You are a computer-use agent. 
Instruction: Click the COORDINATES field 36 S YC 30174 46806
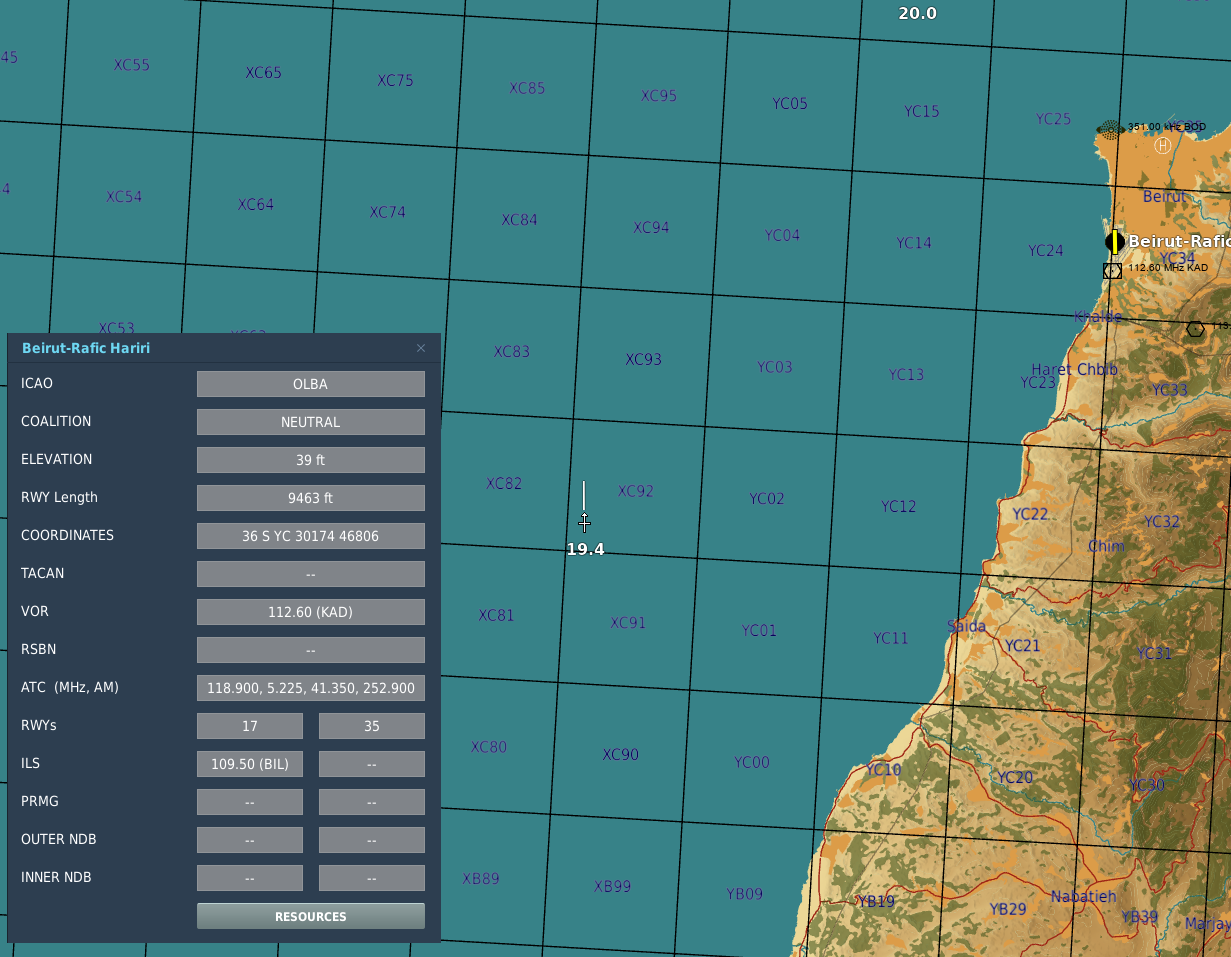tap(311, 536)
